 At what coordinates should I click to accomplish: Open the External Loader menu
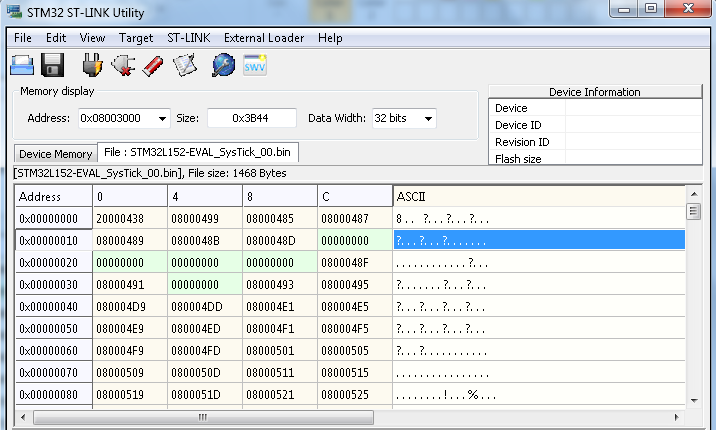(x=264, y=38)
